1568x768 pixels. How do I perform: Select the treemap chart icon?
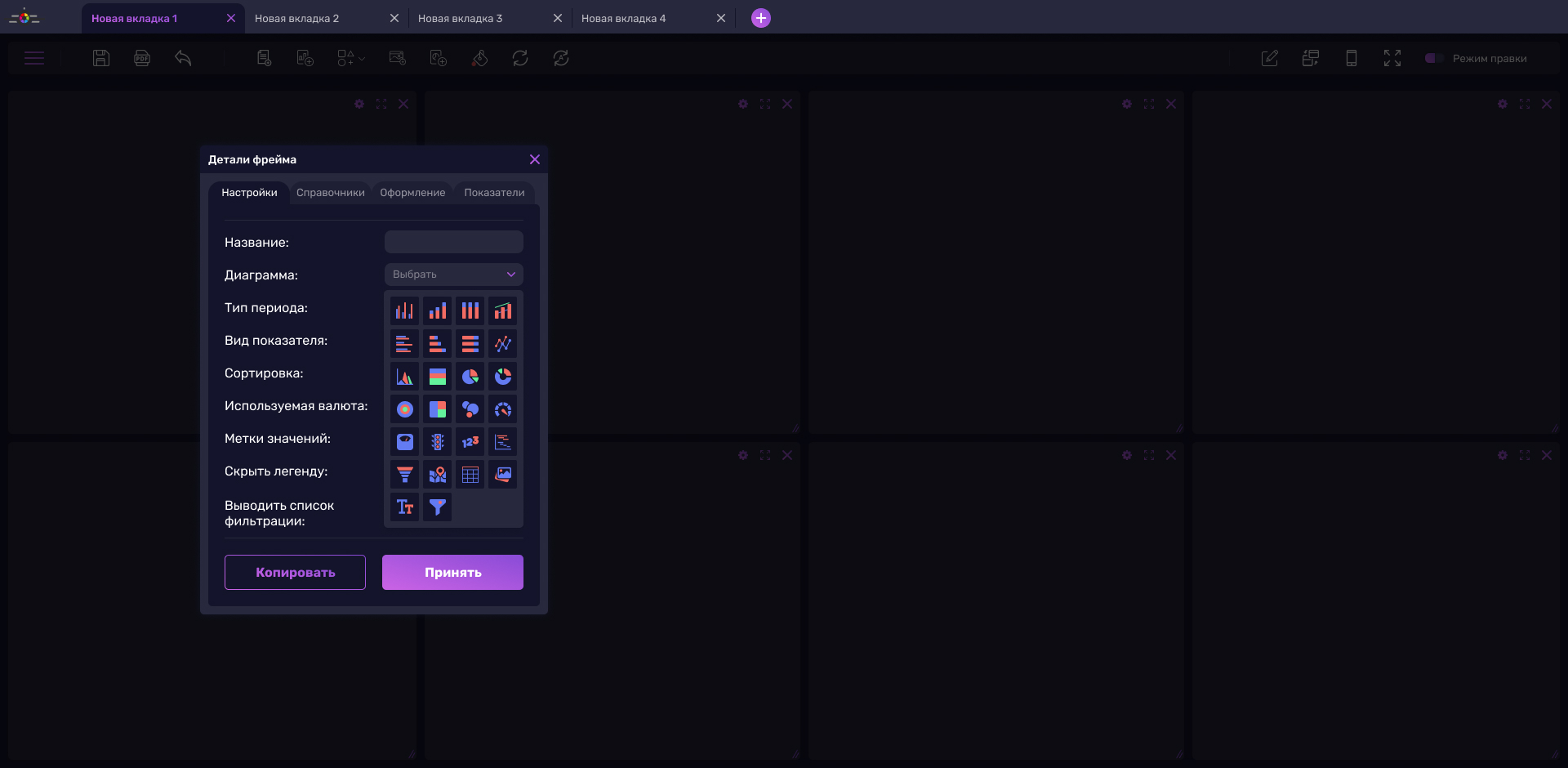pos(438,409)
